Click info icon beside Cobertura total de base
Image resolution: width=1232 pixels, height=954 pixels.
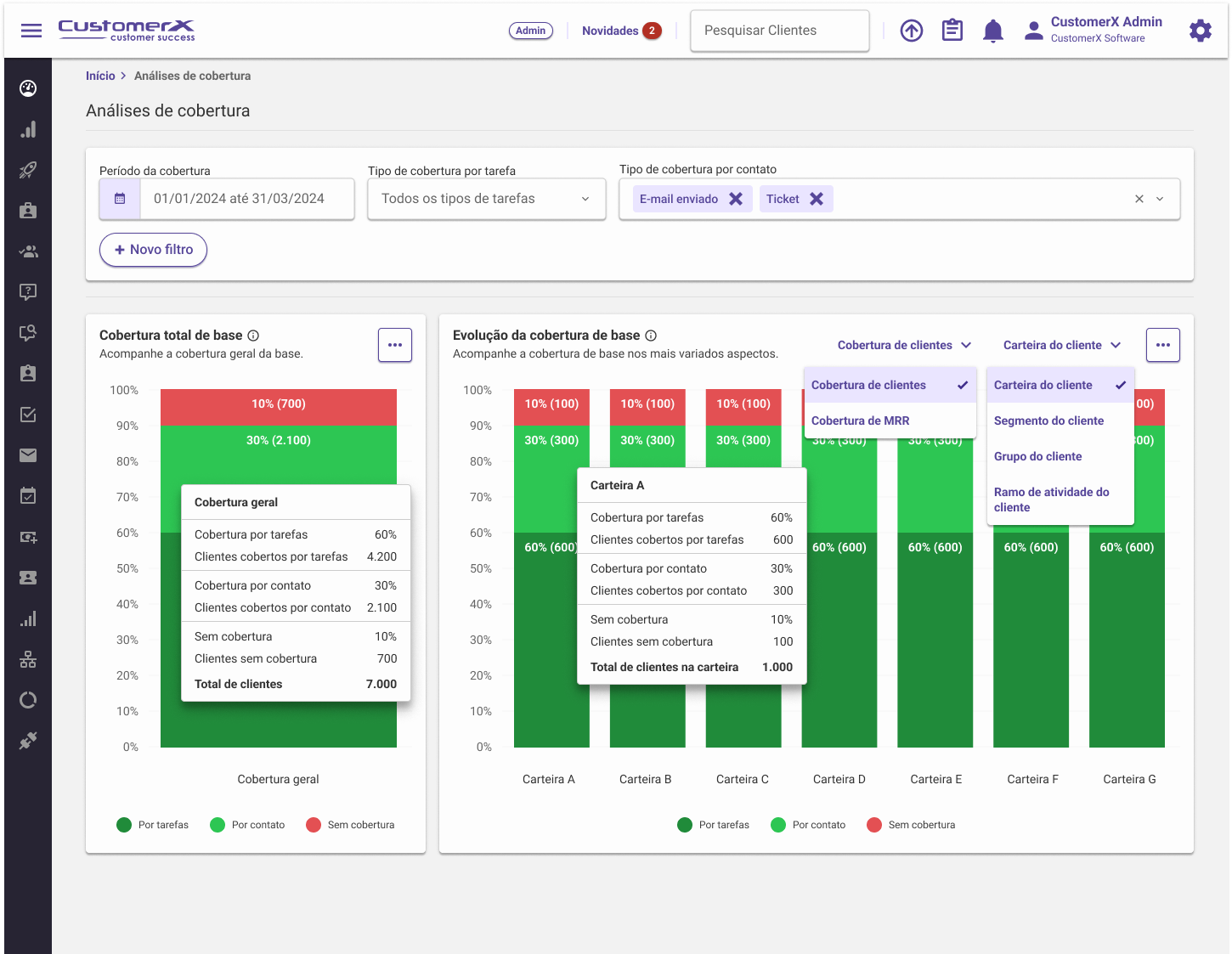pyautogui.click(x=253, y=336)
